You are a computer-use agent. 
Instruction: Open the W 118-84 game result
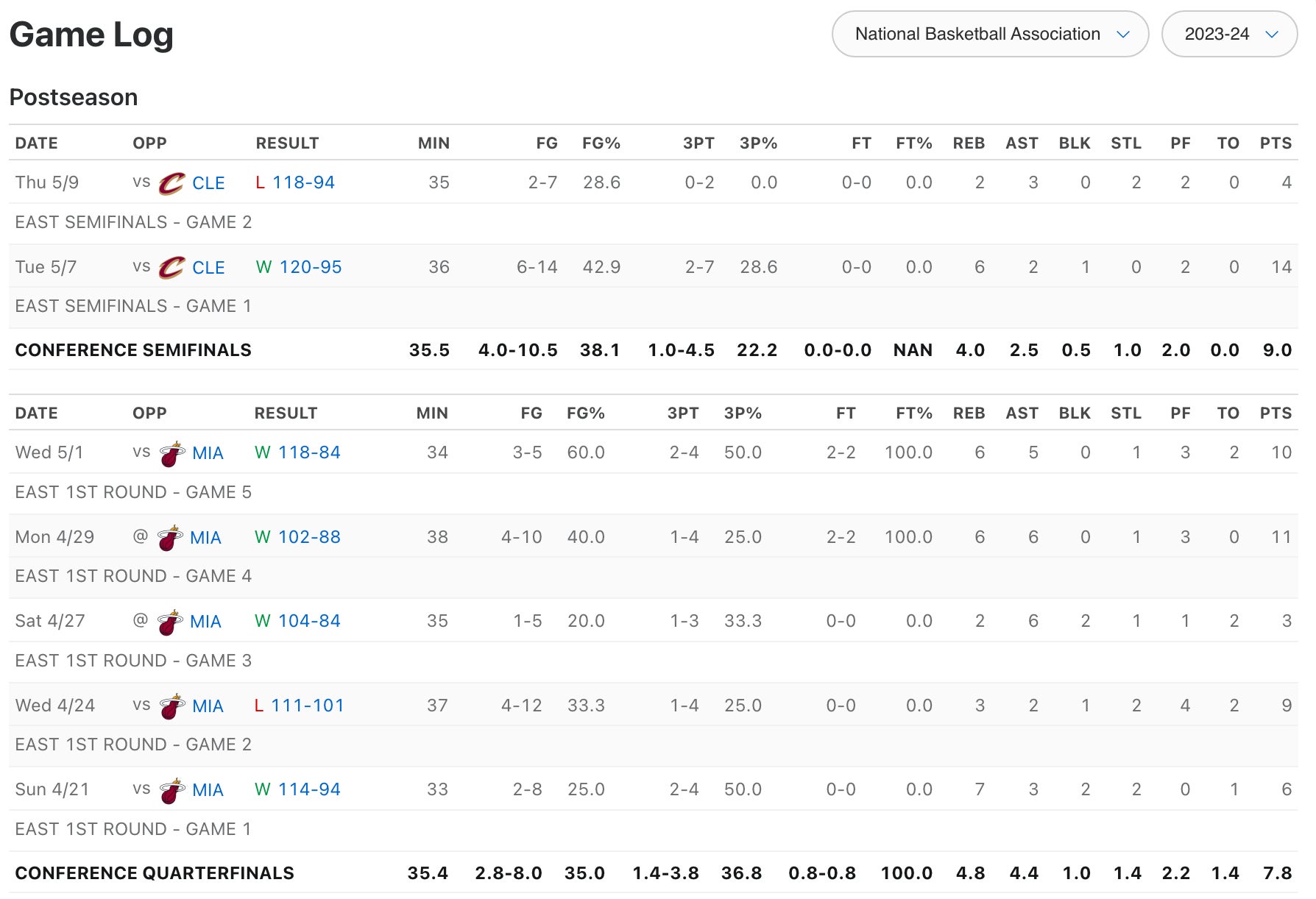pyautogui.click(x=308, y=452)
